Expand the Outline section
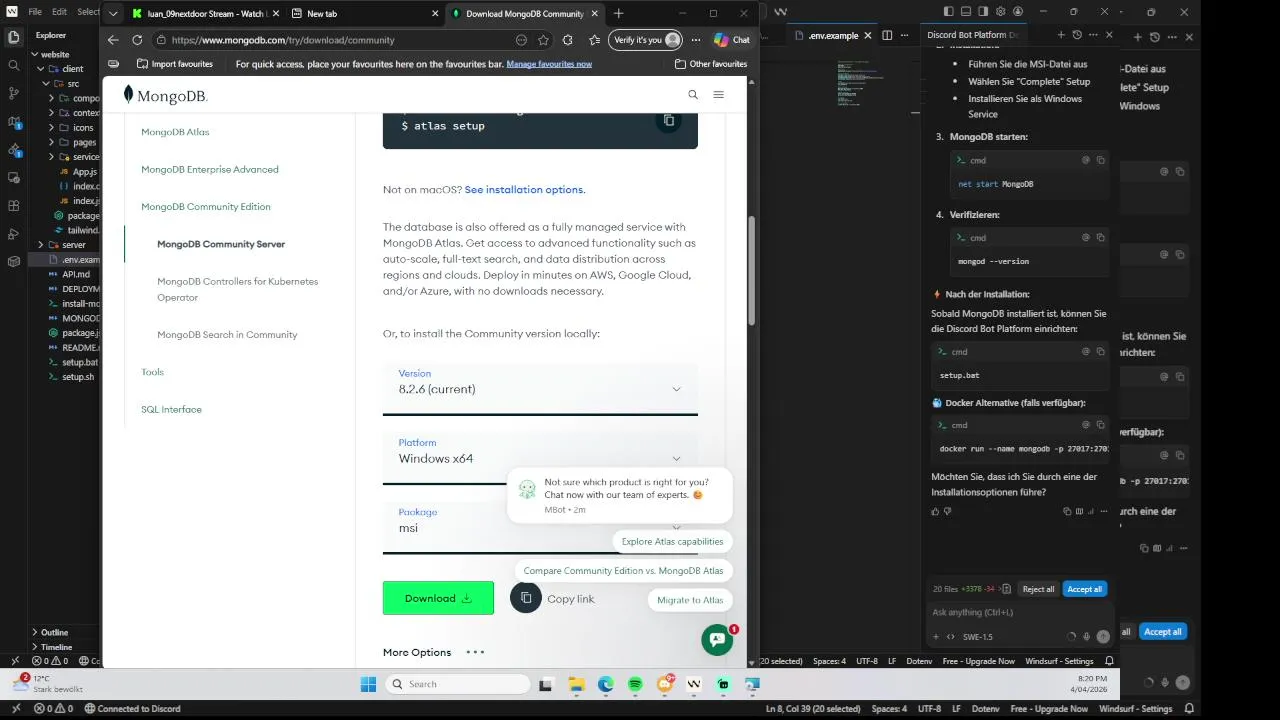 click(x=55, y=632)
